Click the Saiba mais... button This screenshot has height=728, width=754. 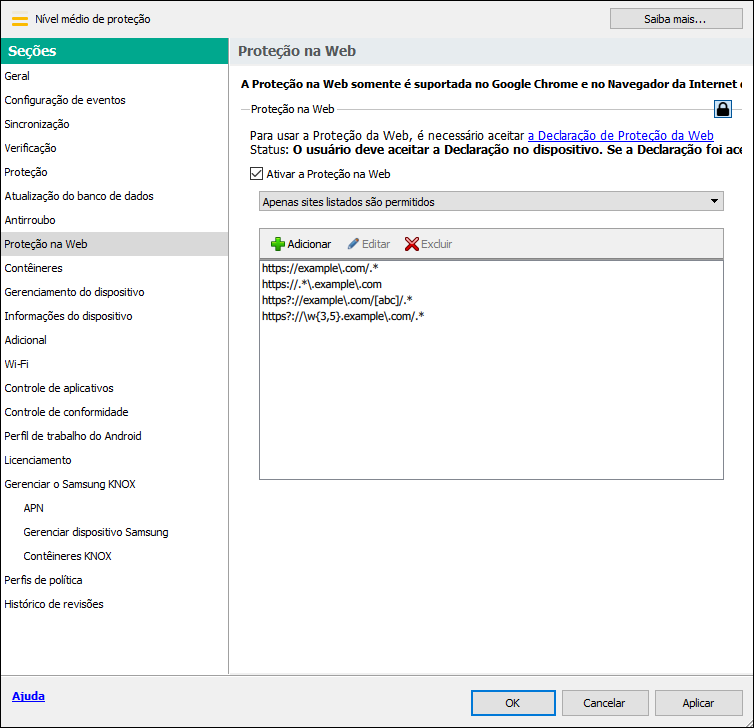(x=676, y=19)
